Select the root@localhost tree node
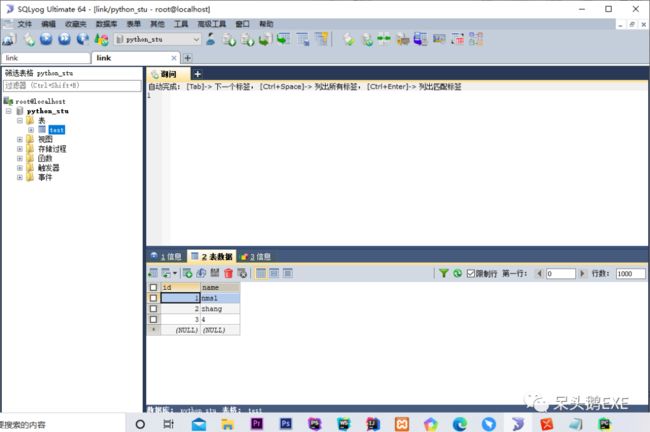 (40, 101)
